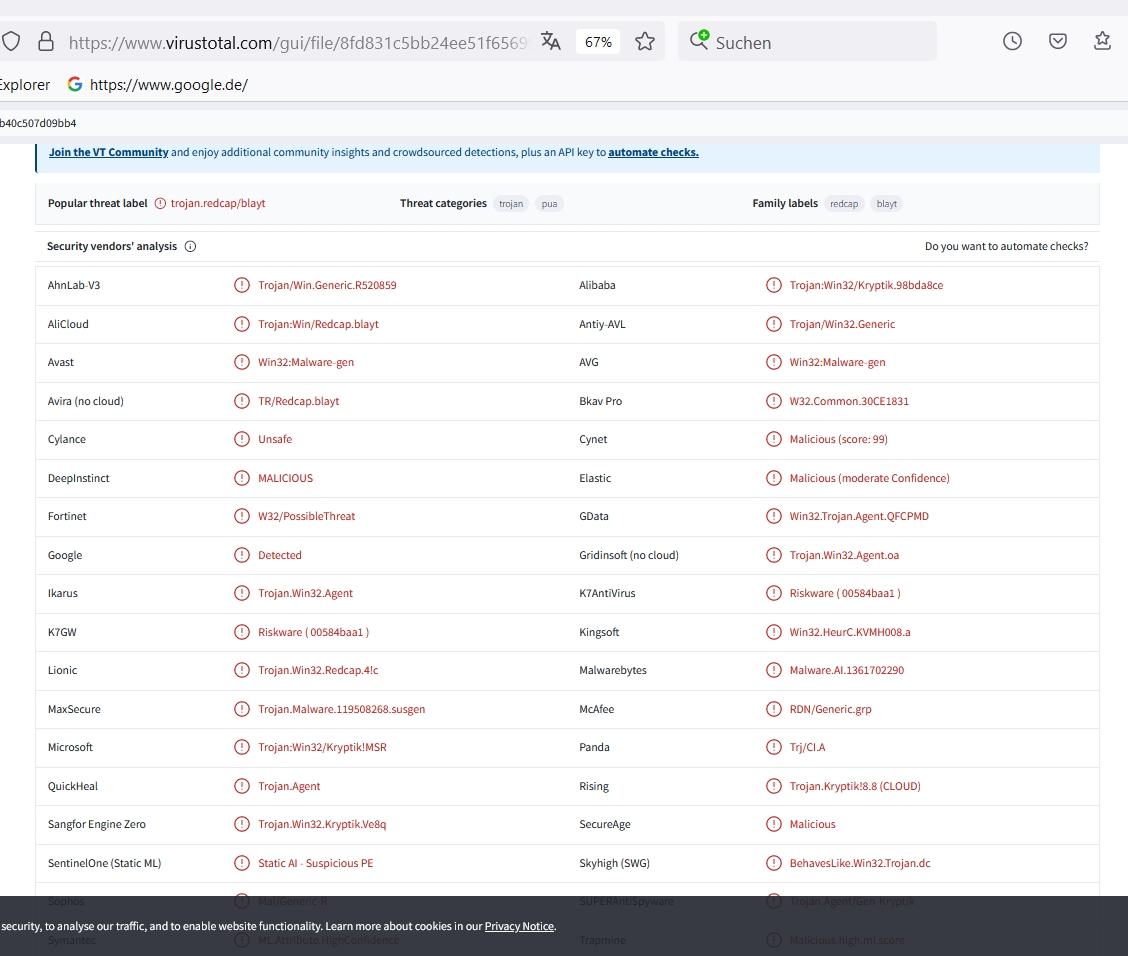Select detection text Win32.Trojan.Agent.QFCPMD
Viewport: 1128px width, 956px height.
[x=859, y=516]
